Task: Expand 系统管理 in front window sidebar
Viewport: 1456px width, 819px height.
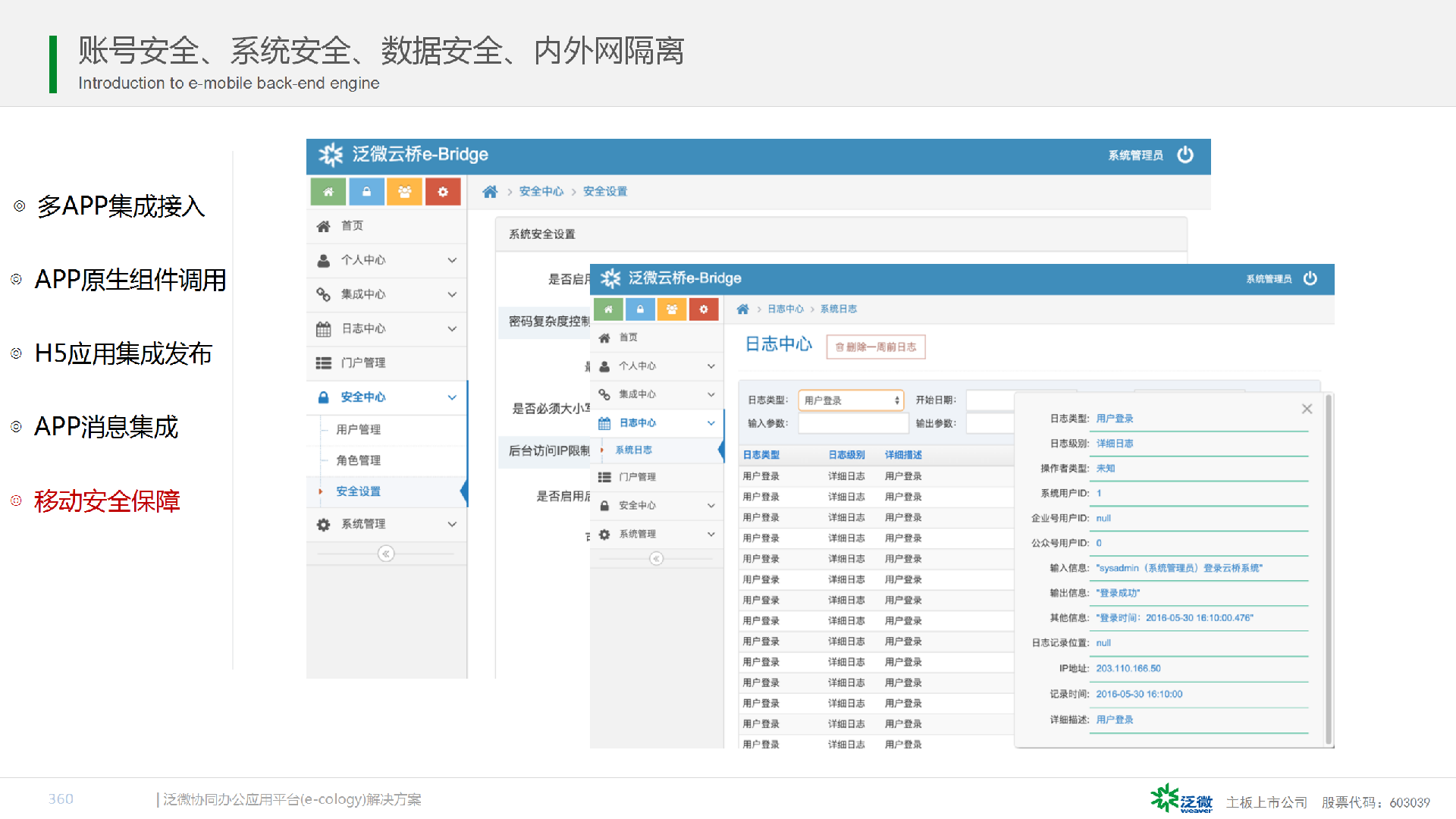Action: point(657,534)
